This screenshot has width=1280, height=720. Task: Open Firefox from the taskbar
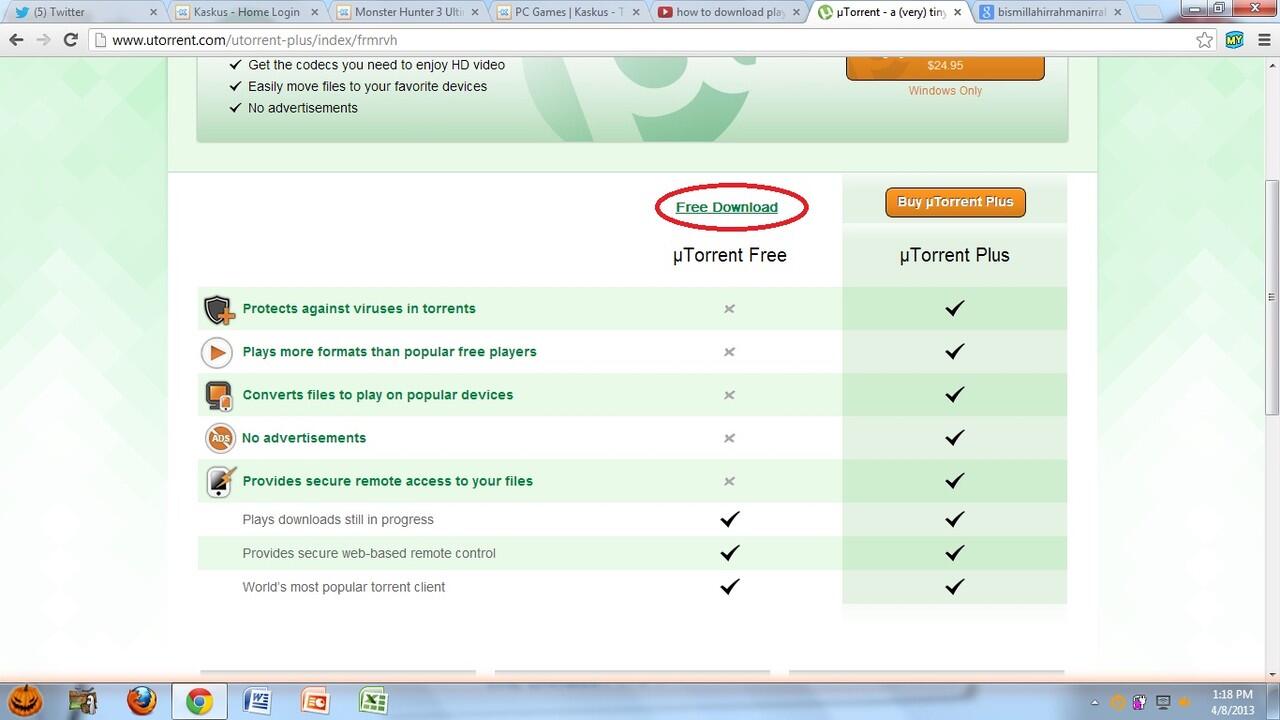[x=142, y=701]
